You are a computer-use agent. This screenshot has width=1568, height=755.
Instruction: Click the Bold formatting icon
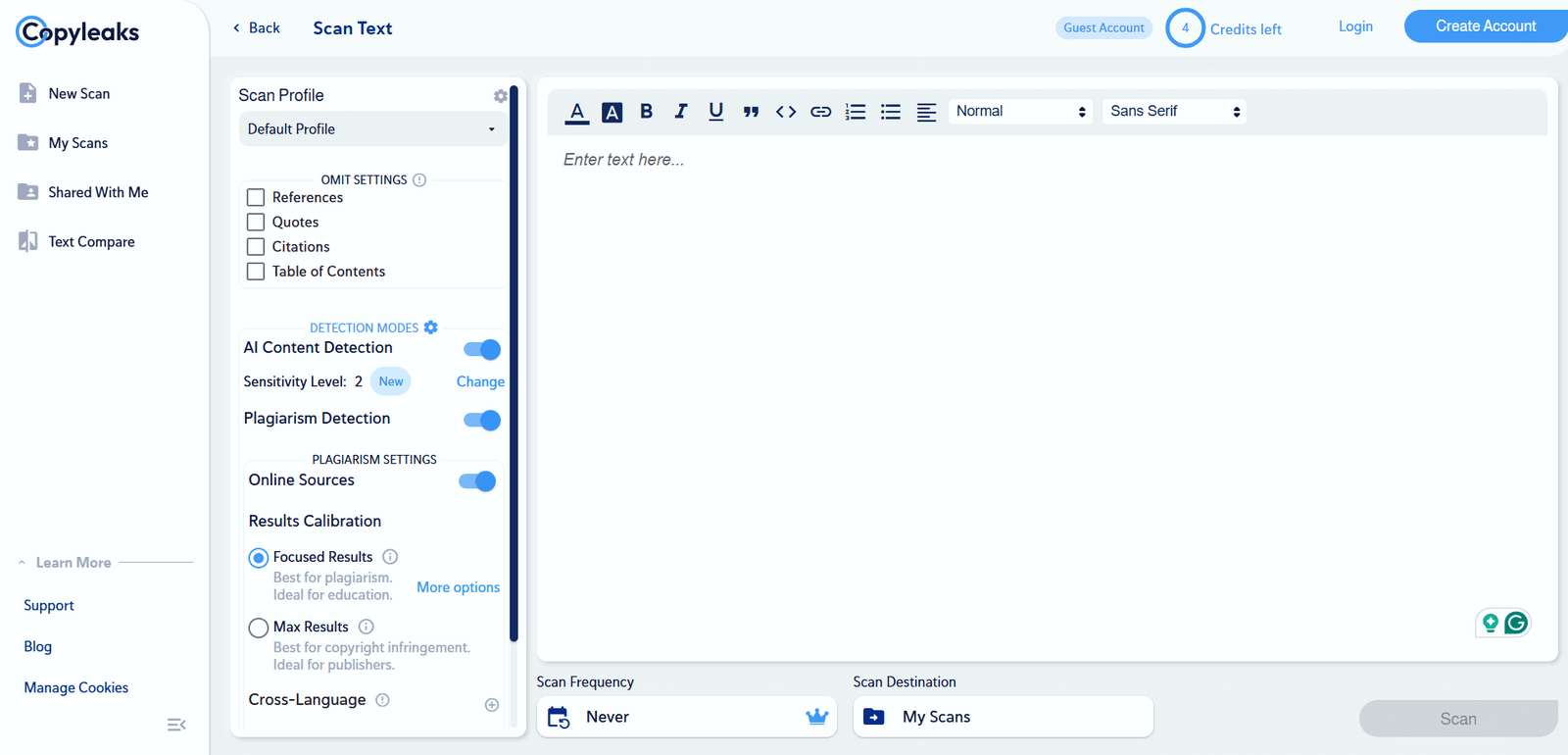646,112
